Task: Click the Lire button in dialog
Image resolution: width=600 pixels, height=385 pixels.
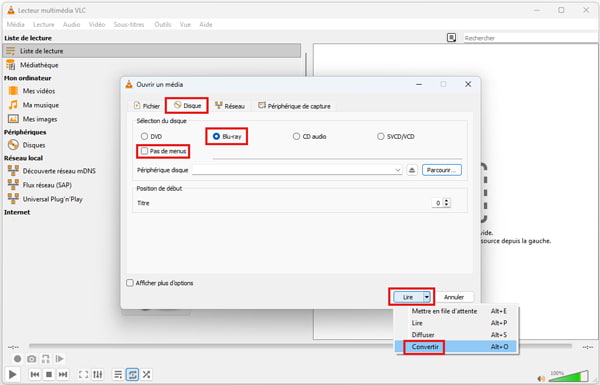Action: [408, 297]
